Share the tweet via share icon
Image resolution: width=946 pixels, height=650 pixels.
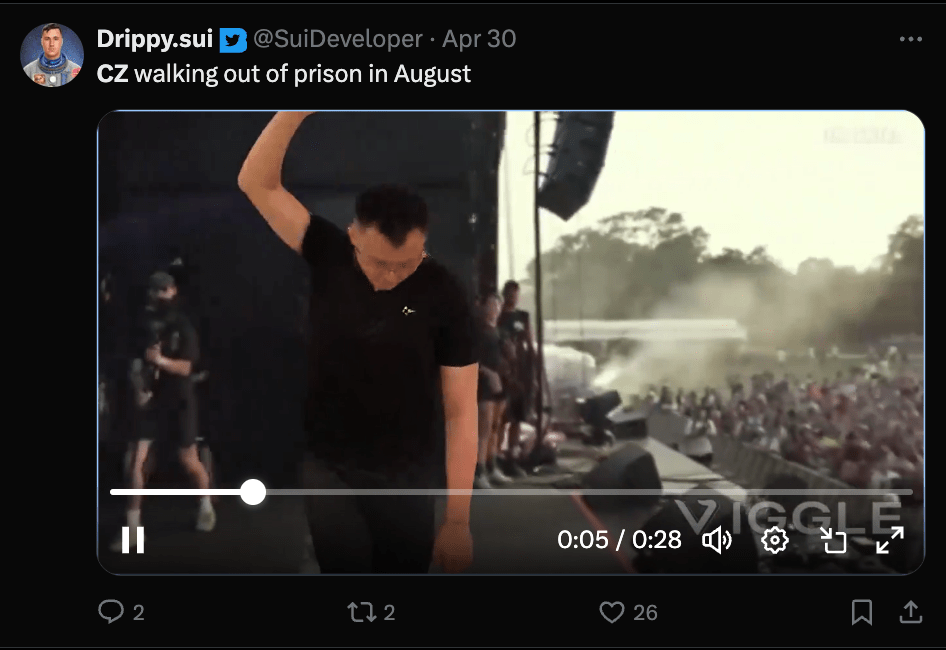(x=911, y=612)
